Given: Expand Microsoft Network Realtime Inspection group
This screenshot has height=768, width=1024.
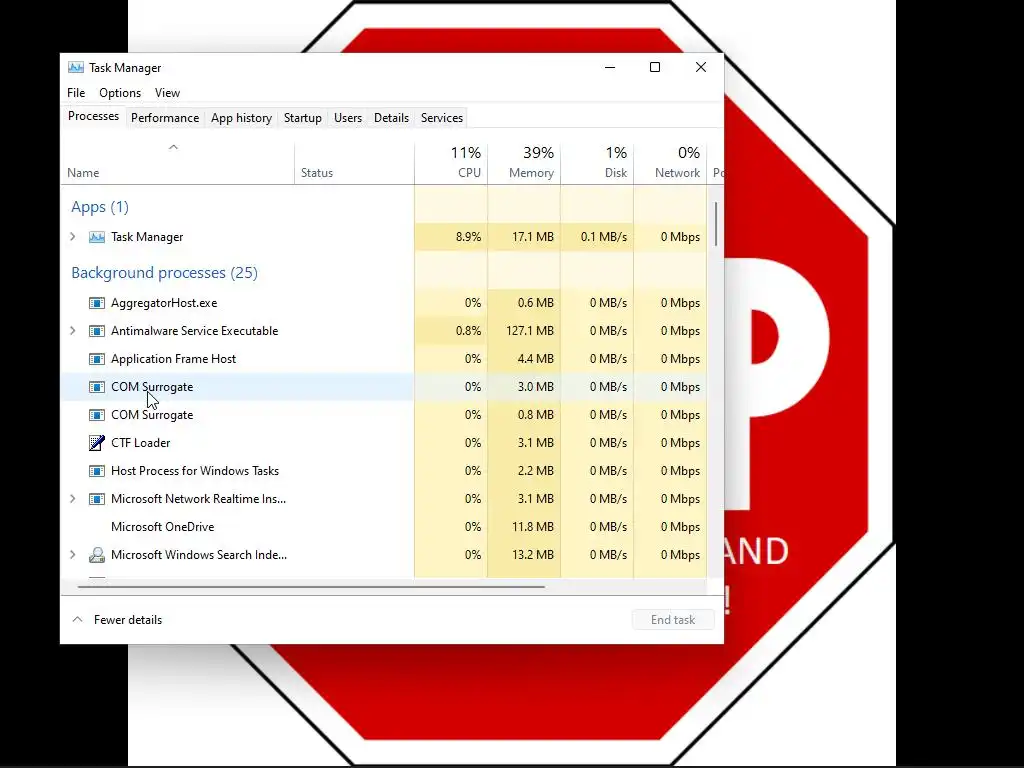Looking at the screenshot, I should pos(72,499).
